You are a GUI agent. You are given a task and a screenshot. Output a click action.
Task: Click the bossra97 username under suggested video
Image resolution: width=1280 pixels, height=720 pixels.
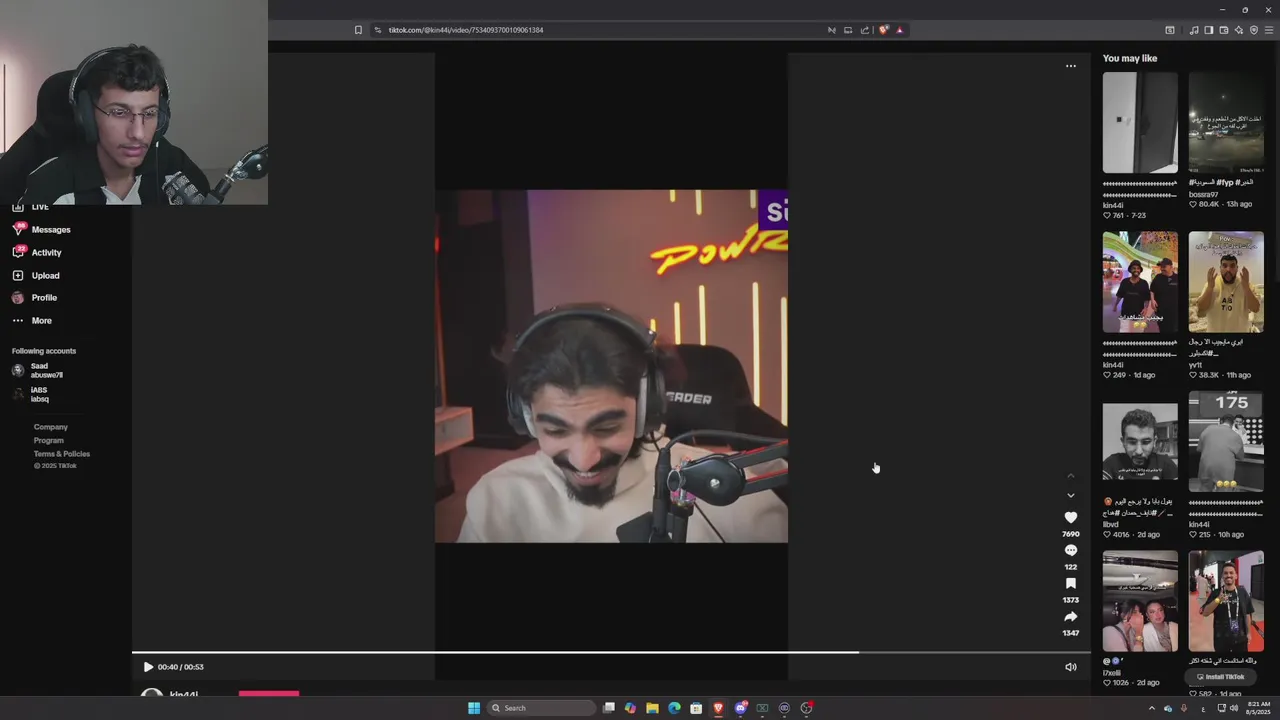pos(1203,194)
